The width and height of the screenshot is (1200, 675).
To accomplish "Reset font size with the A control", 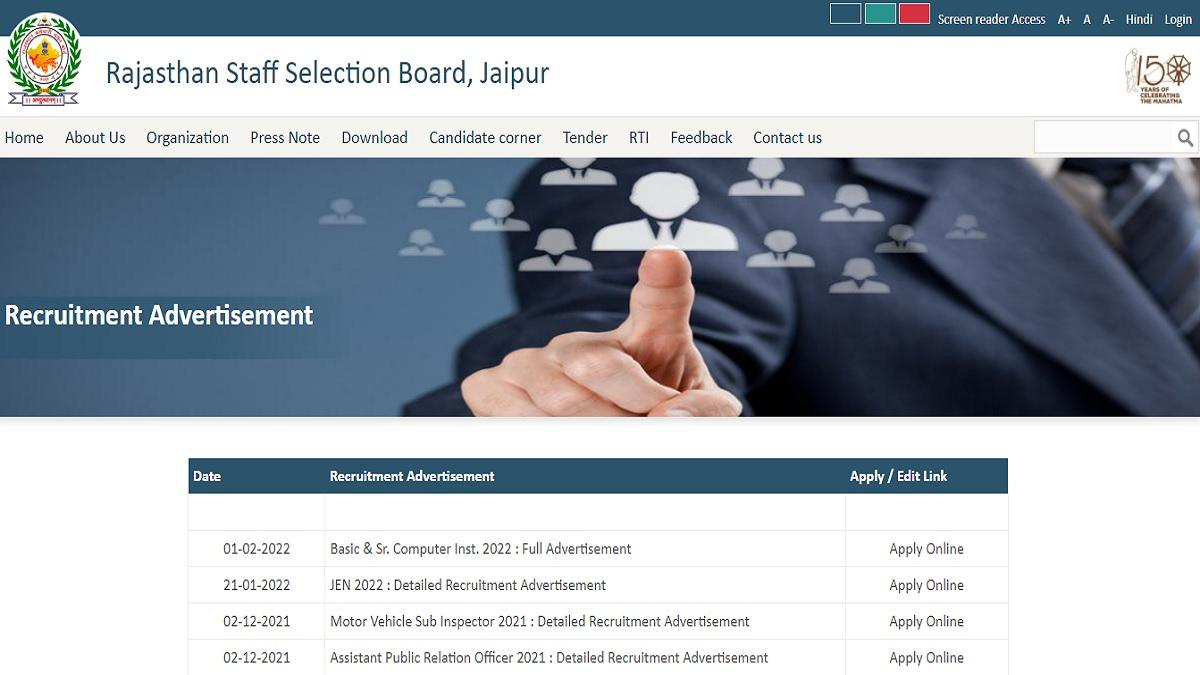I will click(x=1086, y=18).
